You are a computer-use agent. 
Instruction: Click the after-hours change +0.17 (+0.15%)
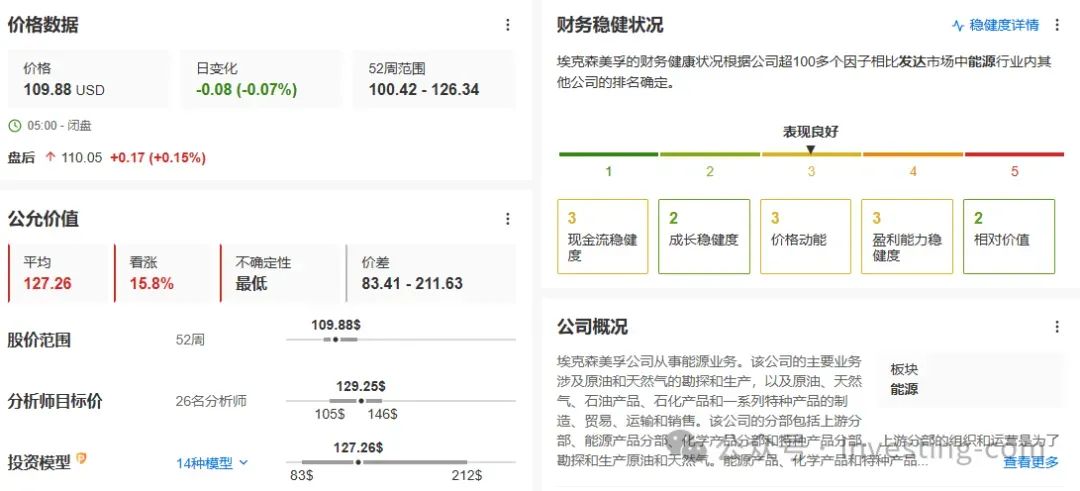[x=158, y=158]
